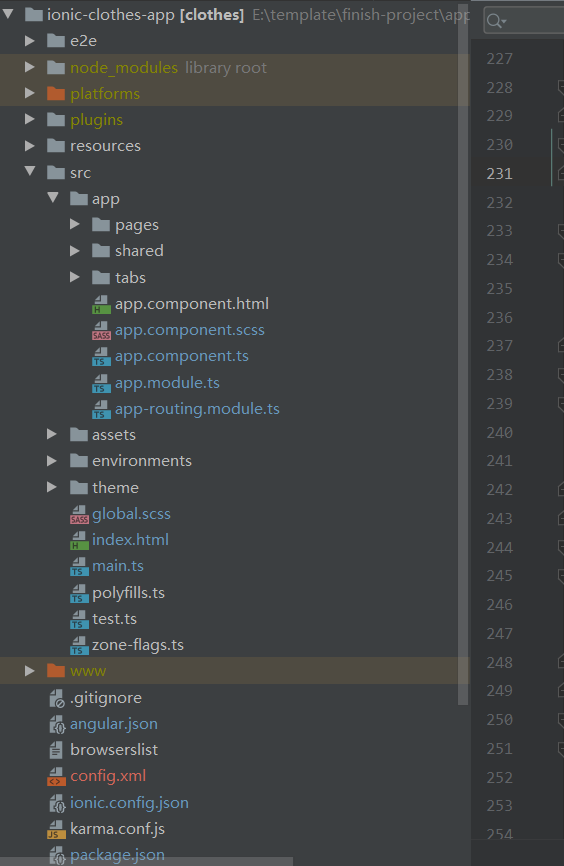Click the XML icon of config.xml
This screenshot has width=564, height=866.
(56, 777)
